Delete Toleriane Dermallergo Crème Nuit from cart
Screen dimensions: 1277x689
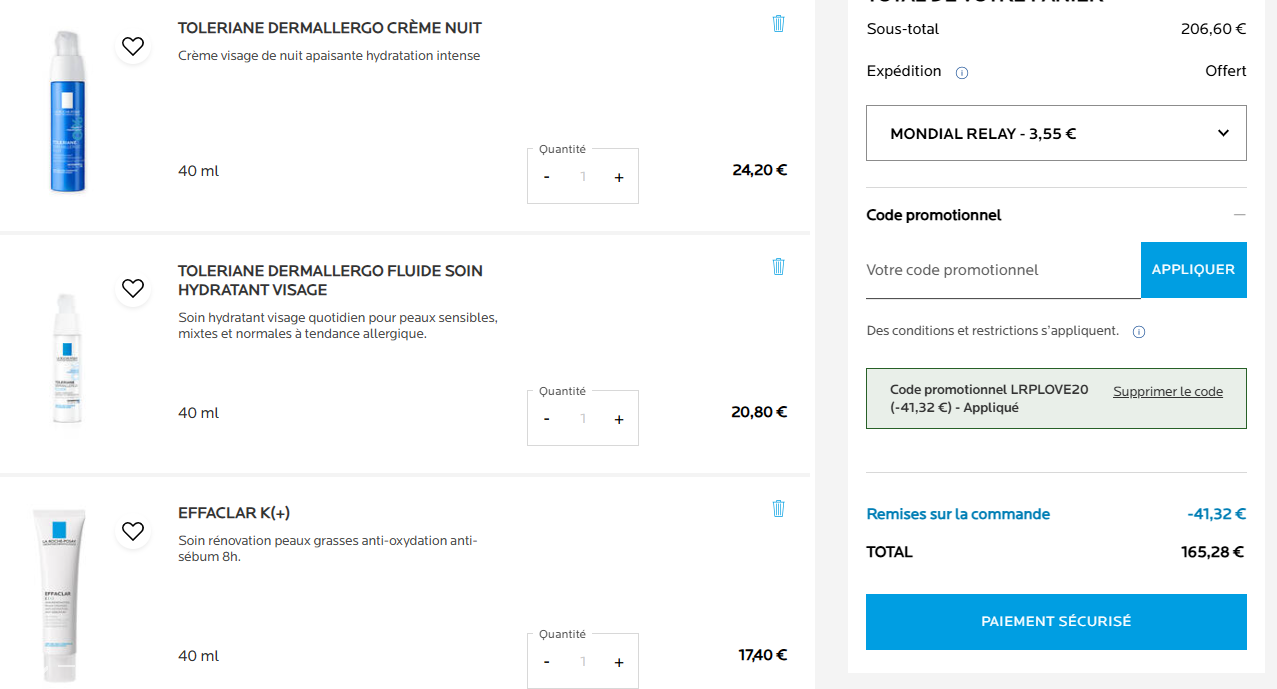(778, 23)
